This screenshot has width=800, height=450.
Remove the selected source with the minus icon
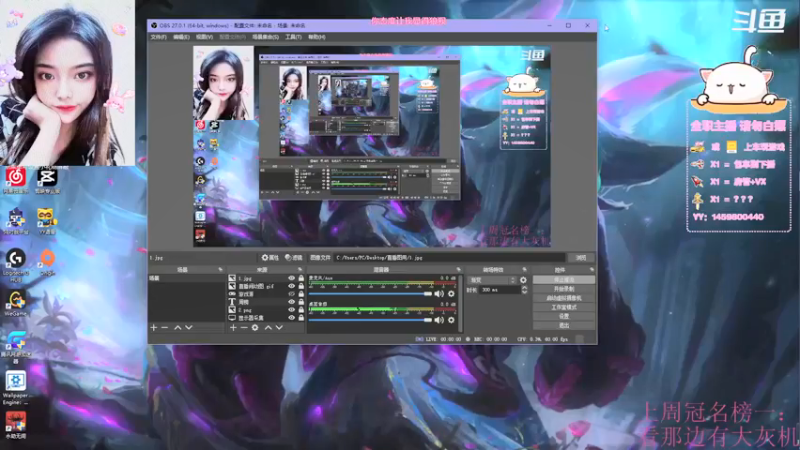(244, 328)
